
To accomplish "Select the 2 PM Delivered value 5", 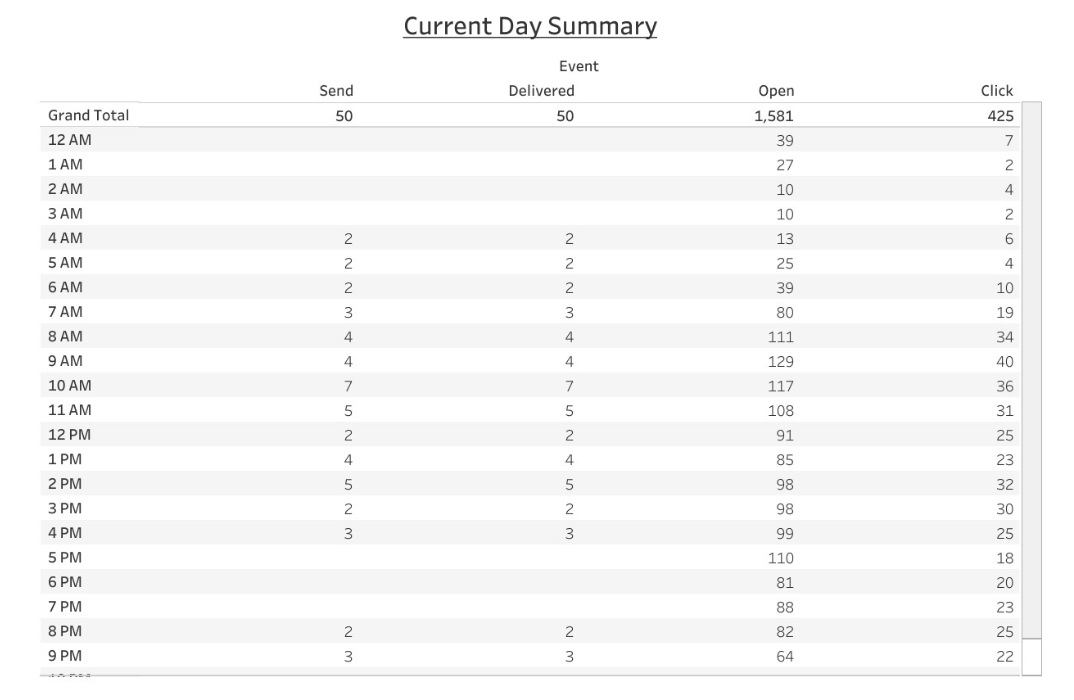I will click(x=569, y=484).
